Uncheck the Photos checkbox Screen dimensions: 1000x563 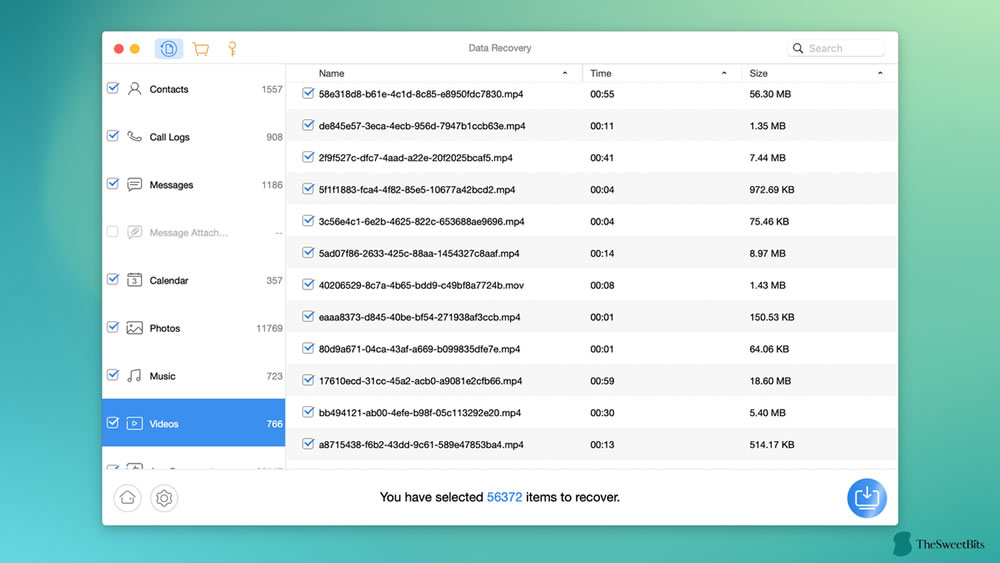113,327
